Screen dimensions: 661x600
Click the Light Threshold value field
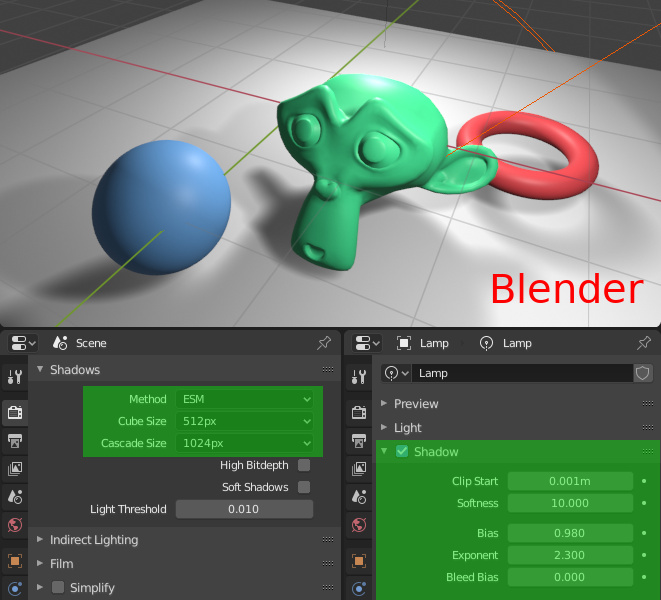click(244, 509)
